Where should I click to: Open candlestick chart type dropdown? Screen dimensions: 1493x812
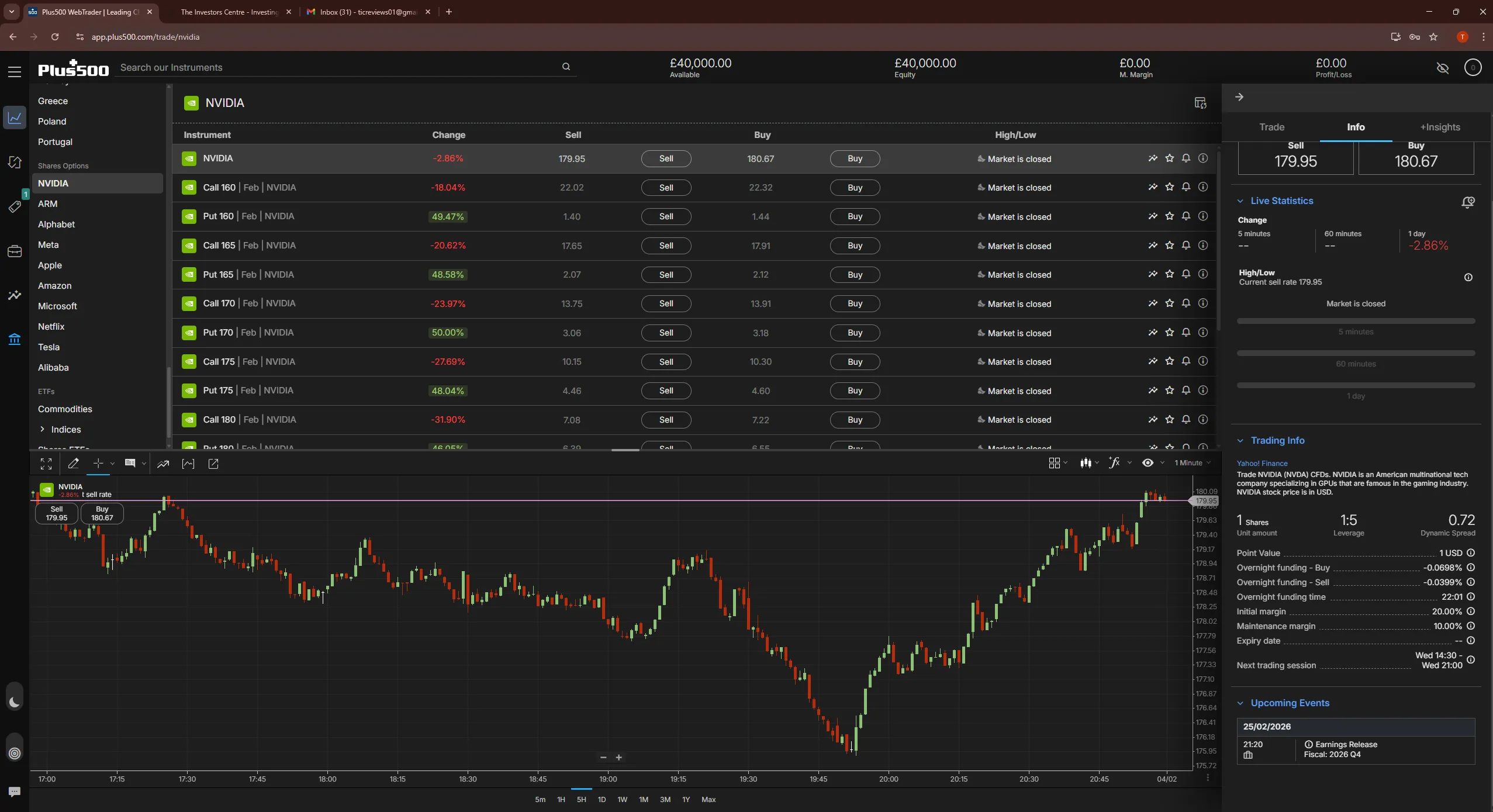tap(1090, 463)
